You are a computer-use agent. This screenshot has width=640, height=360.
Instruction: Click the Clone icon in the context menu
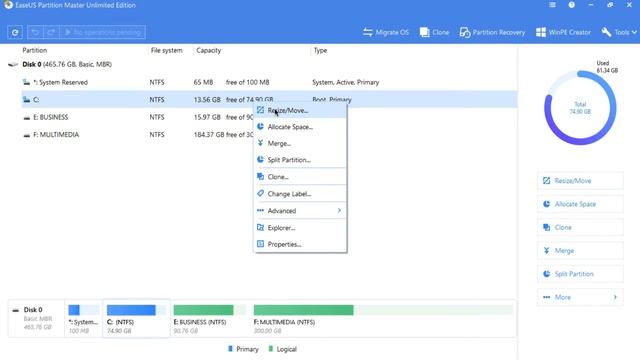[x=260, y=176]
